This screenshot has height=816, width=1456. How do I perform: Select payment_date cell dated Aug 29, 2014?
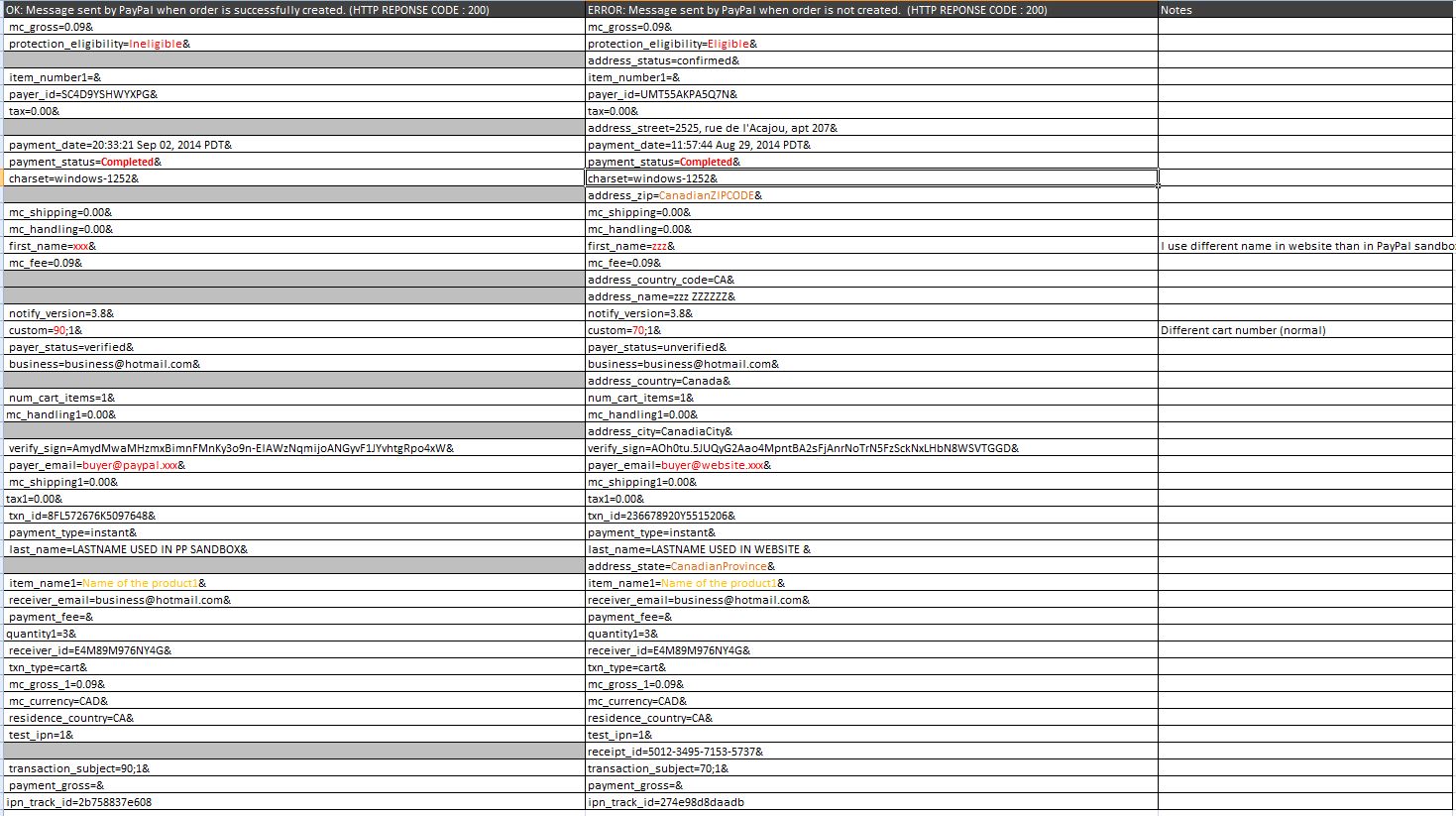pos(871,145)
